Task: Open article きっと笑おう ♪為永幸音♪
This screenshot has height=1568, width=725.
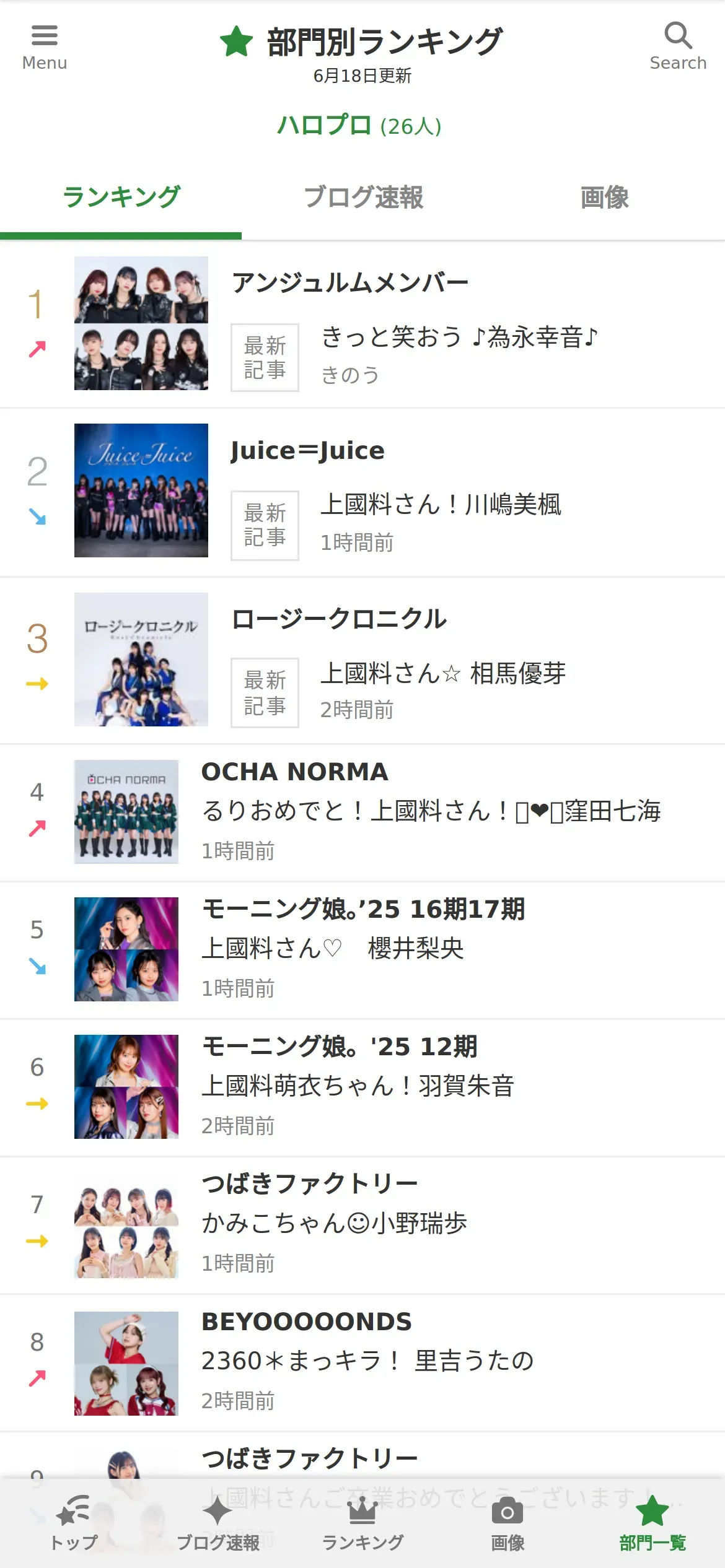Action: tap(459, 338)
